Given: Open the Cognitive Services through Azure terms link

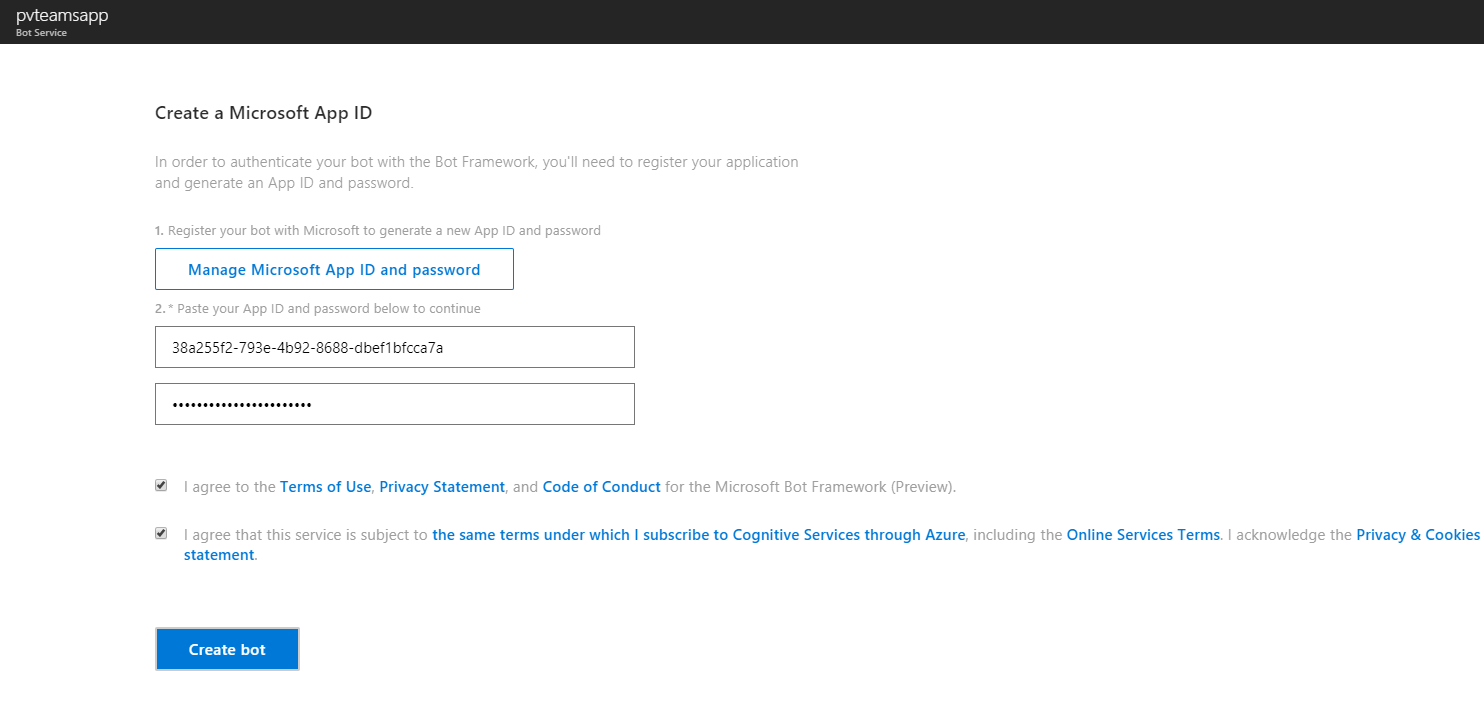Looking at the screenshot, I should point(699,535).
